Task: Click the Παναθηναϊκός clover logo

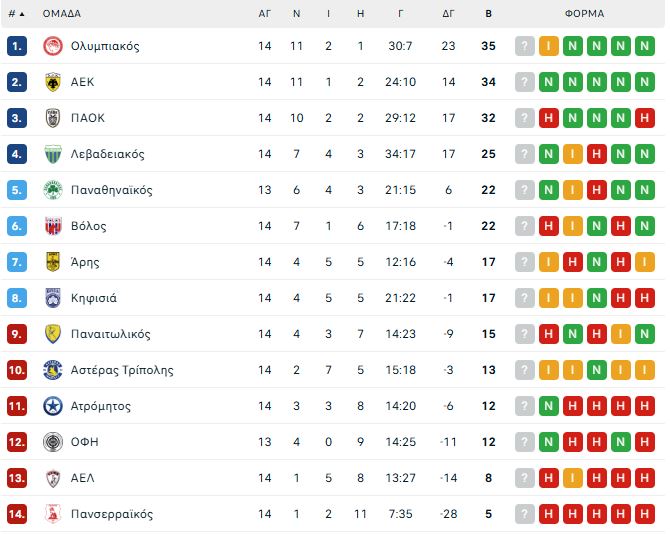Action: (x=53, y=190)
